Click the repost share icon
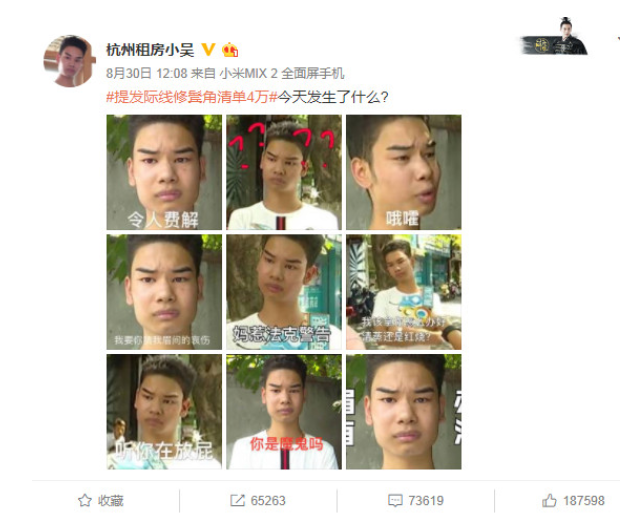This screenshot has height=520, width=620. pos(237,501)
